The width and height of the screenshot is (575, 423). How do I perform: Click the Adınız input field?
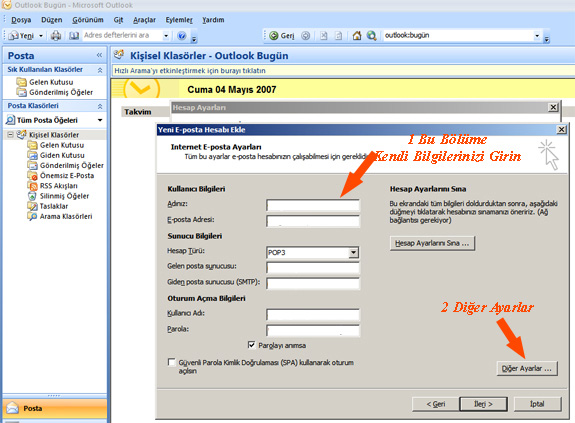coord(313,205)
